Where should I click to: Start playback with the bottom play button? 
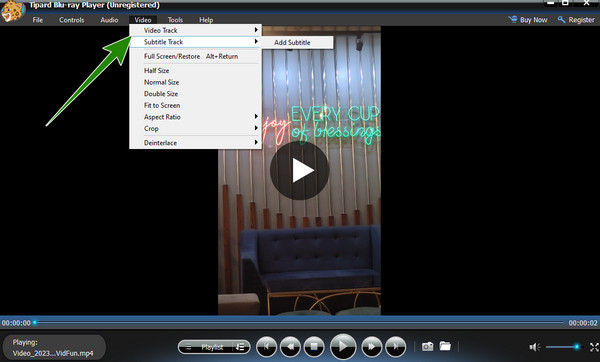coord(343,347)
